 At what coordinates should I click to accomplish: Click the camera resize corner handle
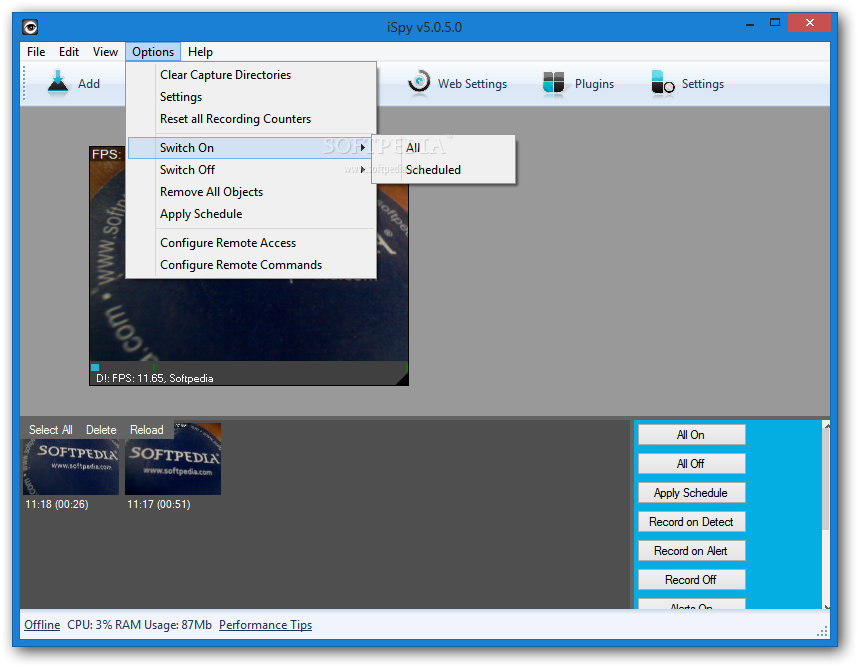click(402, 379)
